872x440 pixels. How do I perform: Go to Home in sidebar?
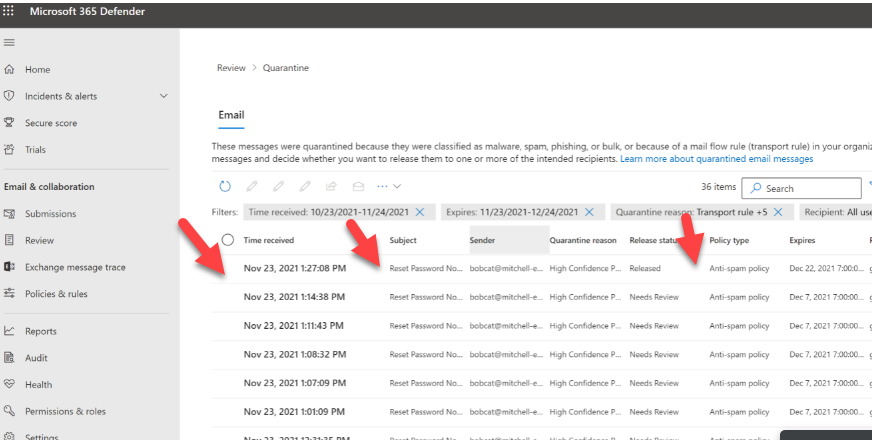tap(37, 70)
